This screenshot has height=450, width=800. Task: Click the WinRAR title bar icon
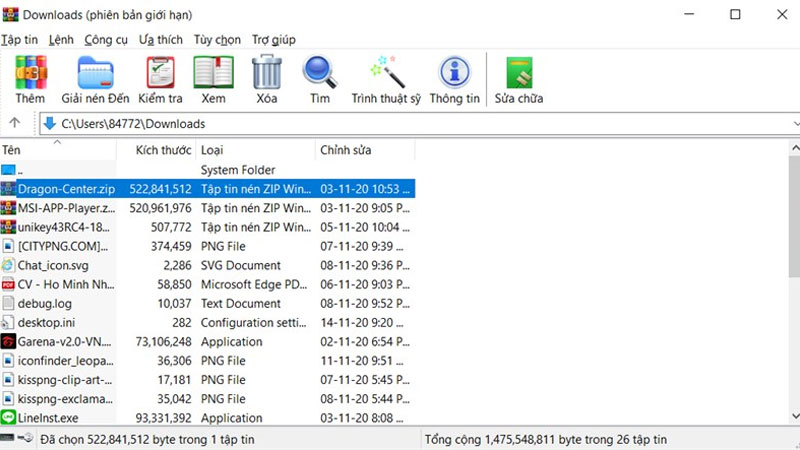[10, 14]
